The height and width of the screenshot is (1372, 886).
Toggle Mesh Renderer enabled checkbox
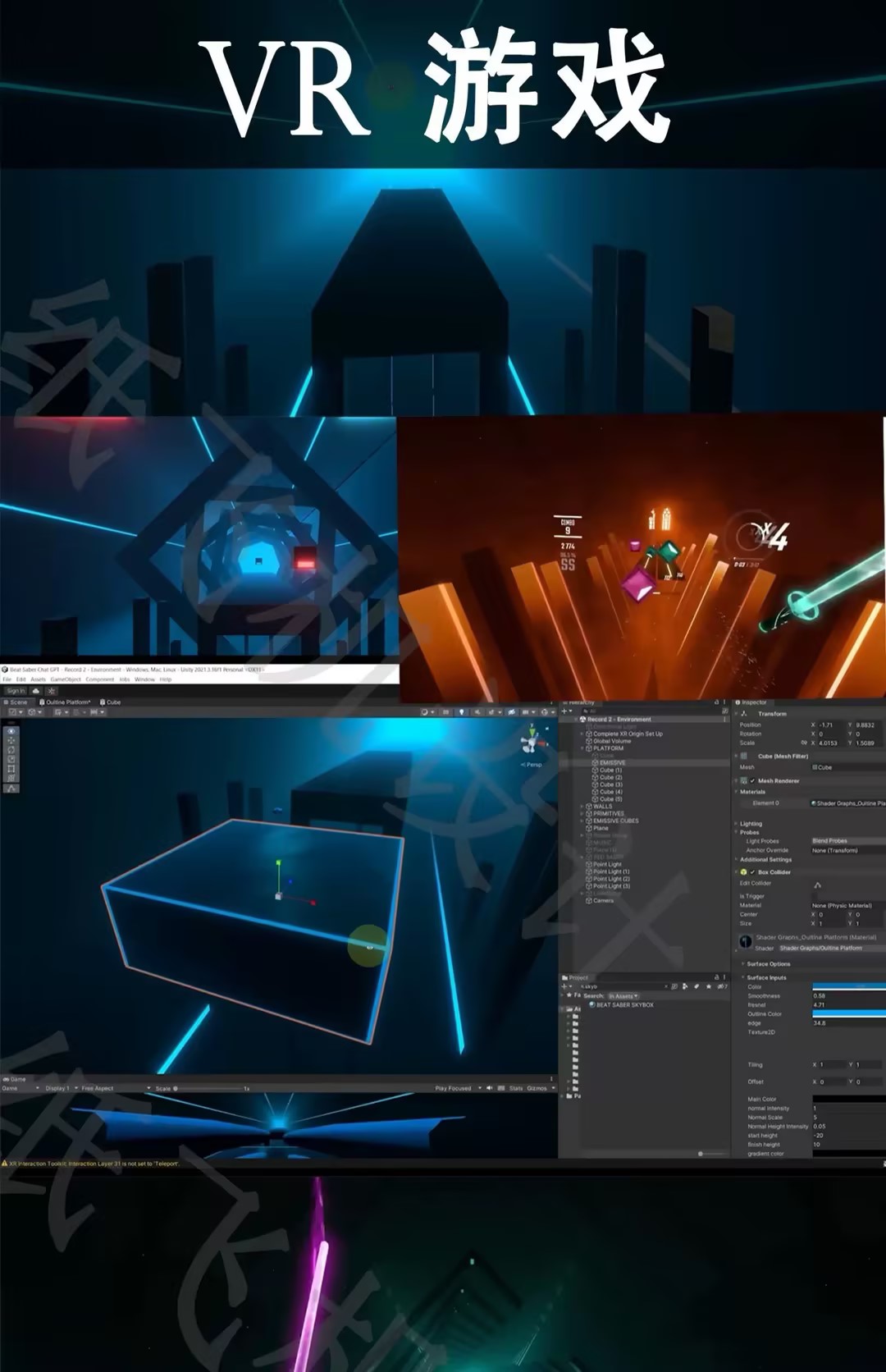[x=752, y=781]
